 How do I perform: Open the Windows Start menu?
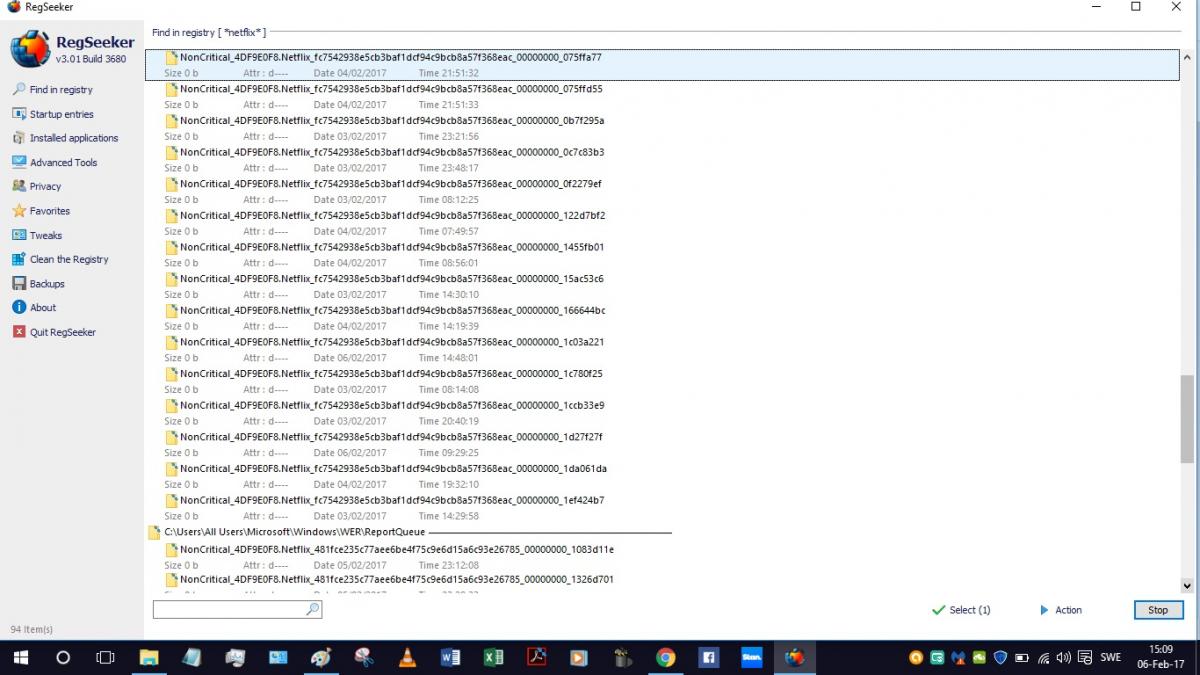click(20, 658)
